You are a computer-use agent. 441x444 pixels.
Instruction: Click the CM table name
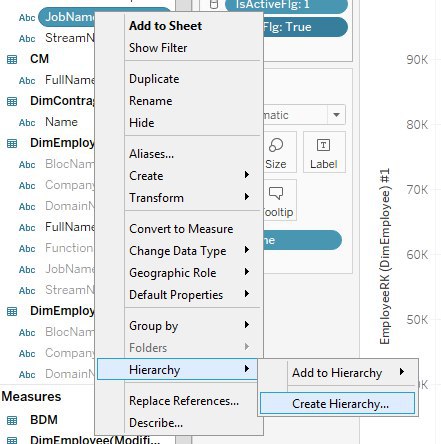[x=39, y=59]
